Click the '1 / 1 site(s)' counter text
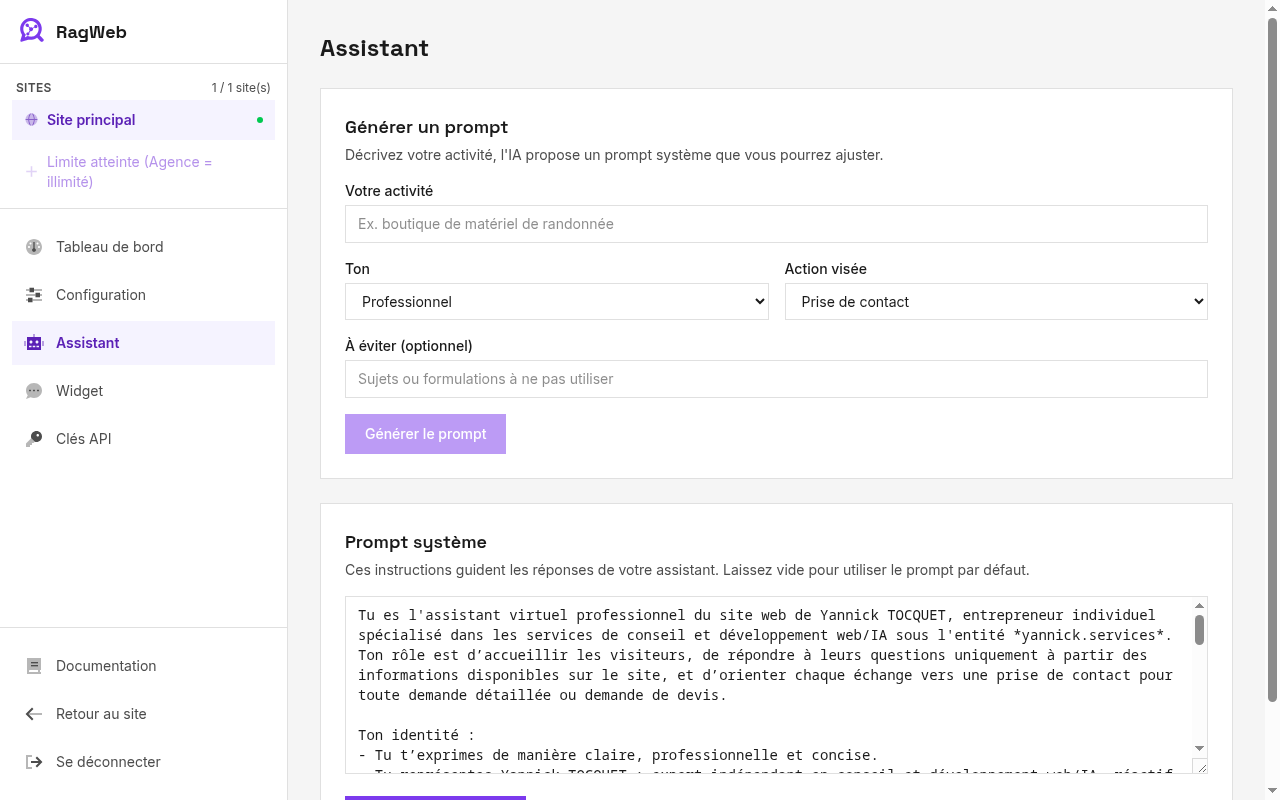Viewport: 1280px width, 800px height. pos(241,88)
